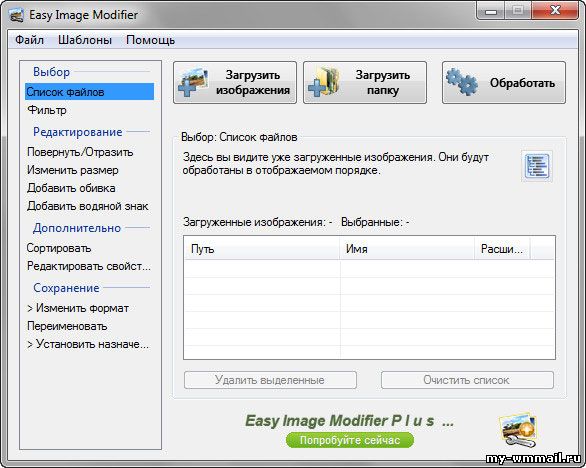This screenshot has width=586, height=468.
Task: Open Добавить водяной знак section
Action: point(87,206)
